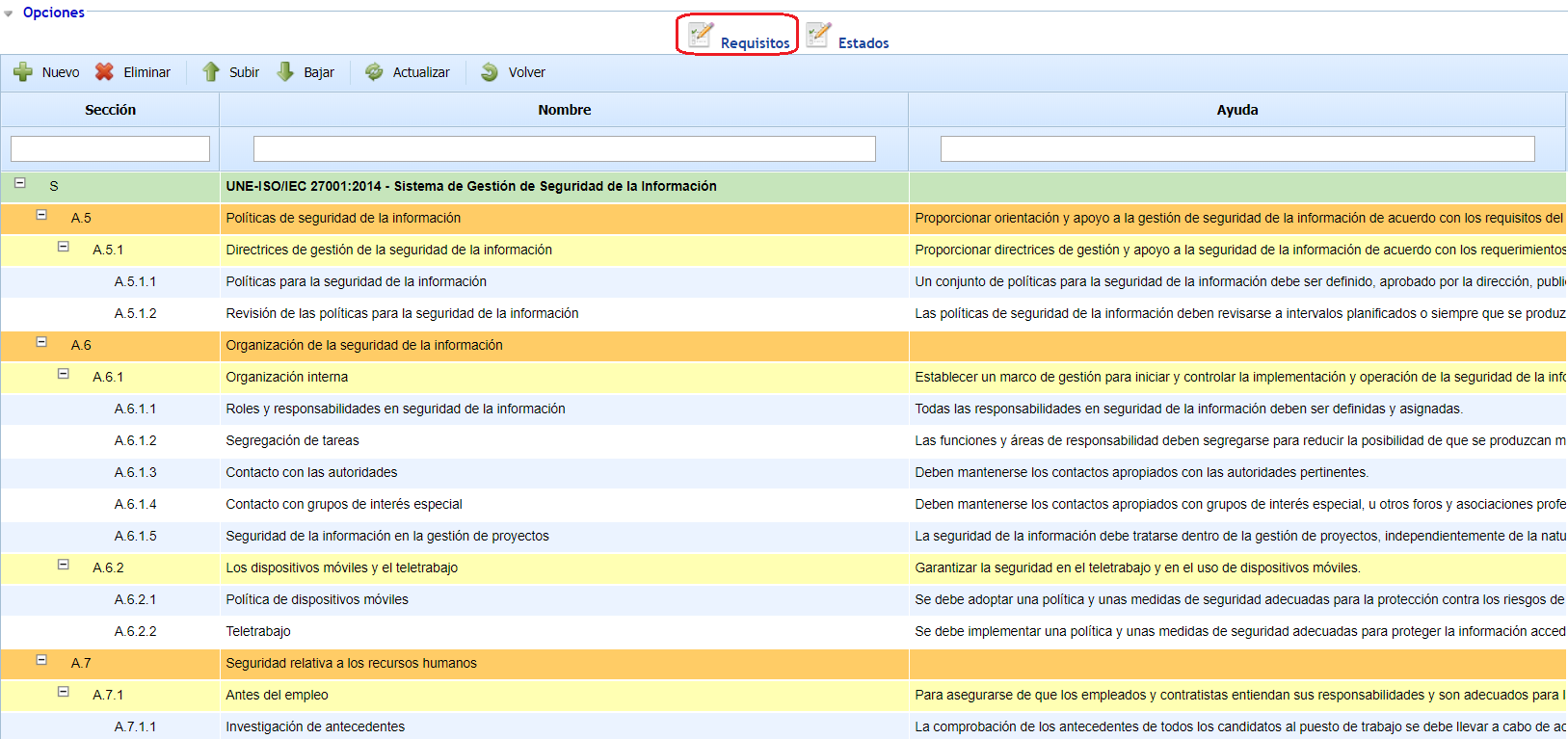Click the Nombre column header

(x=564, y=110)
